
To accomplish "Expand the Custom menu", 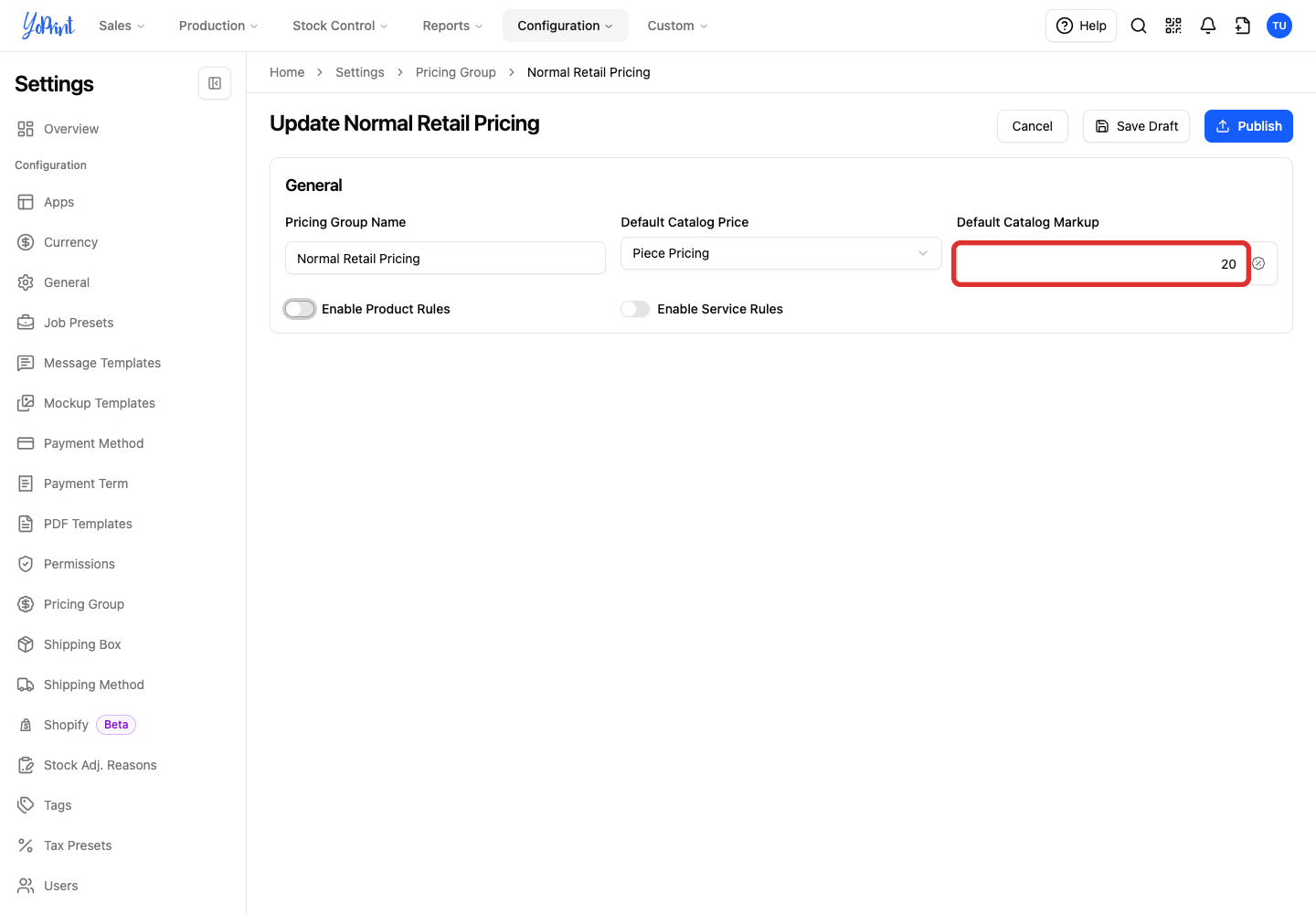I will coord(677,26).
